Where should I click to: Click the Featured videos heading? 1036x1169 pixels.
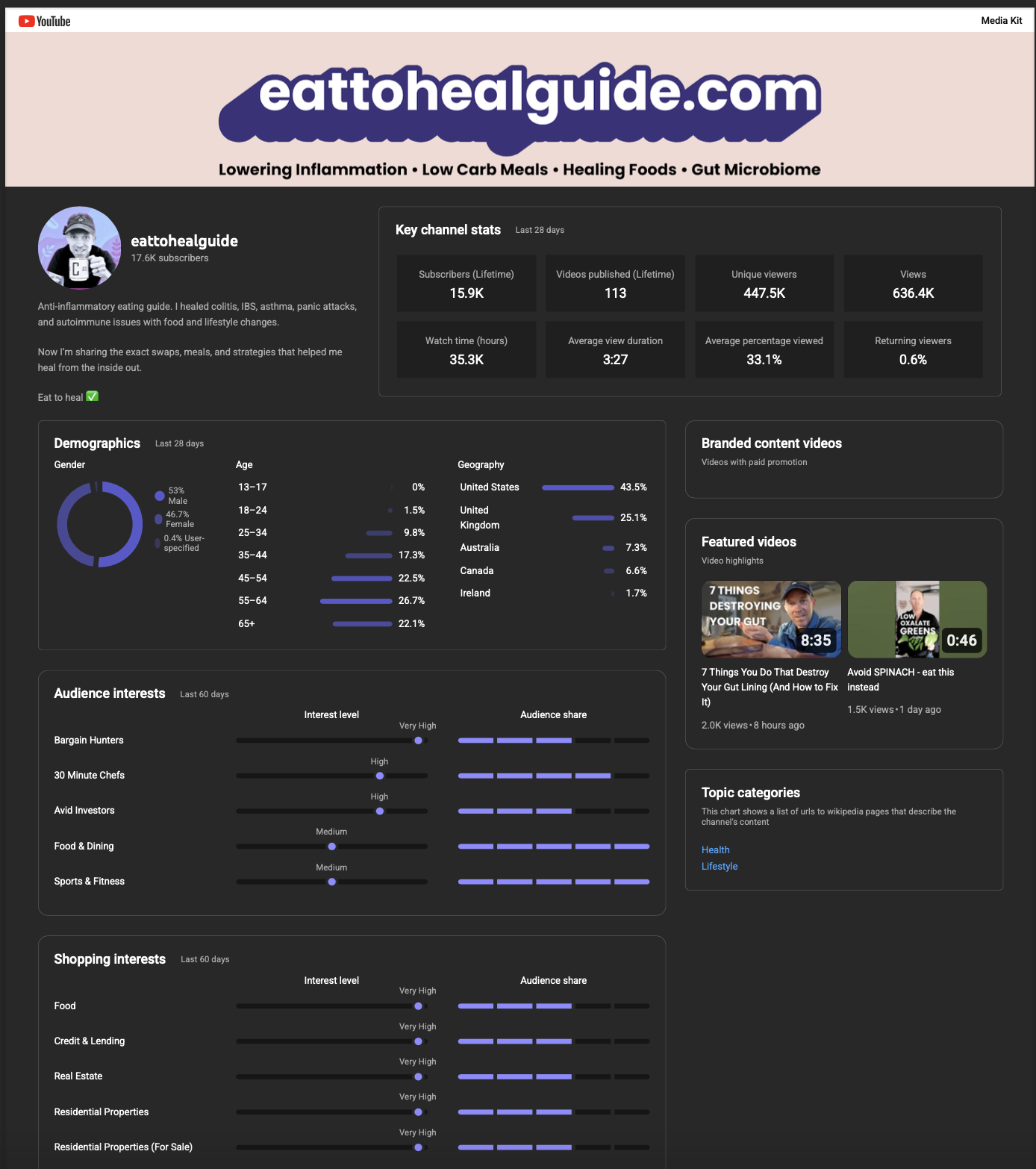pyautogui.click(x=749, y=541)
